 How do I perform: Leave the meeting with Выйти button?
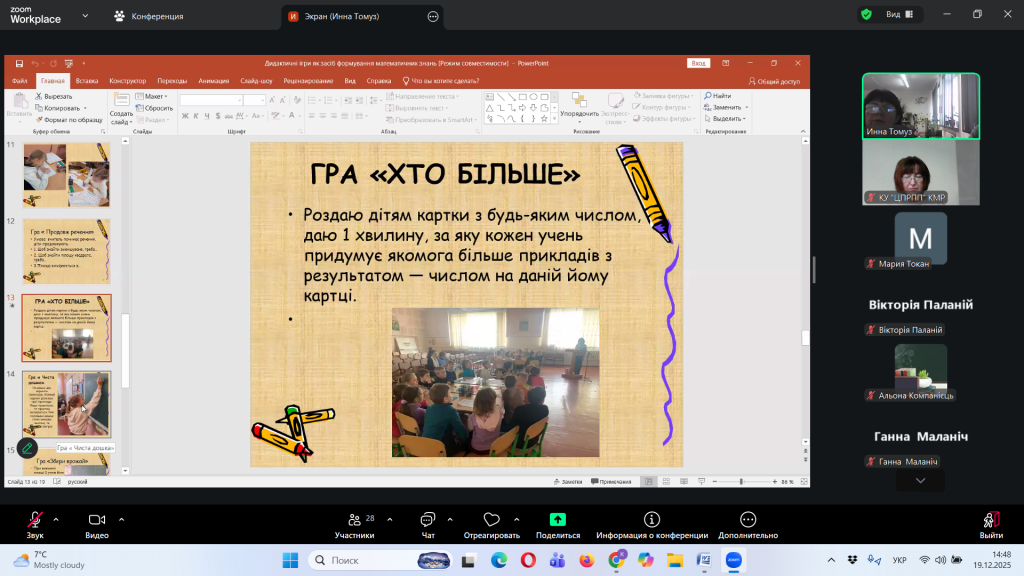(x=990, y=520)
